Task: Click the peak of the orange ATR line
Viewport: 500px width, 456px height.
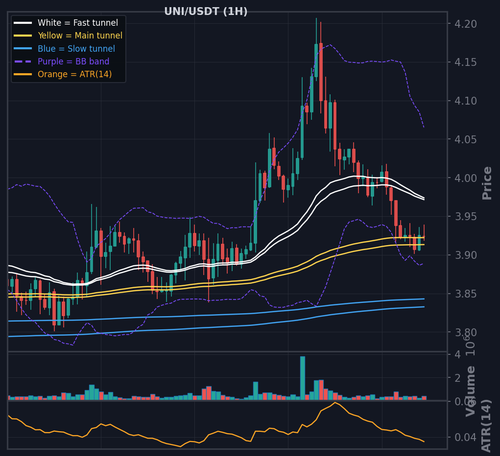Action: pos(335,403)
